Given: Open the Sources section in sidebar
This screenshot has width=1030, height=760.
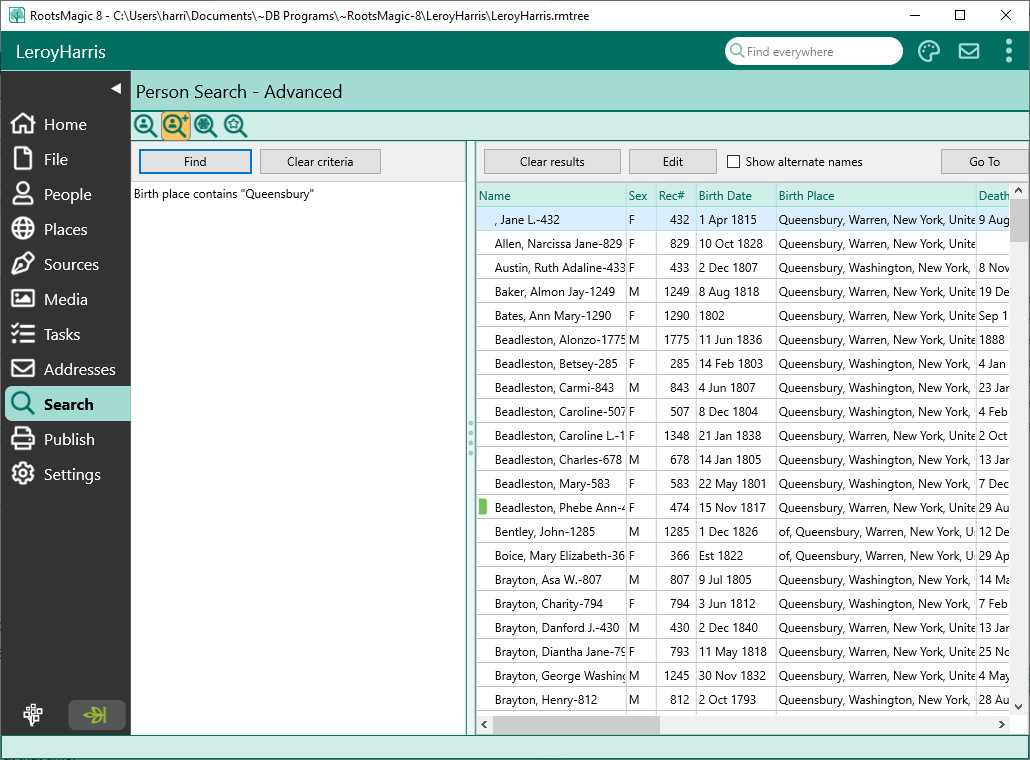Looking at the screenshot, I should (x=70, y=265).
